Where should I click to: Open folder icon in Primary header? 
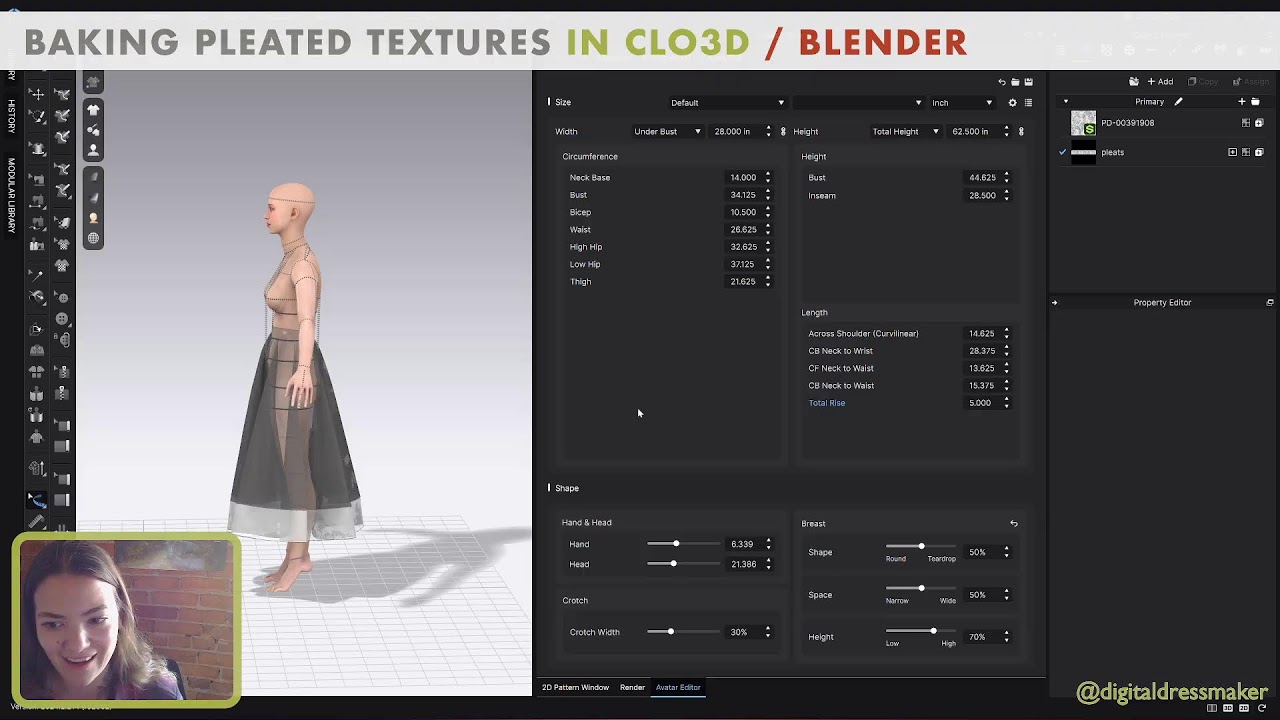pos(1255,101)
